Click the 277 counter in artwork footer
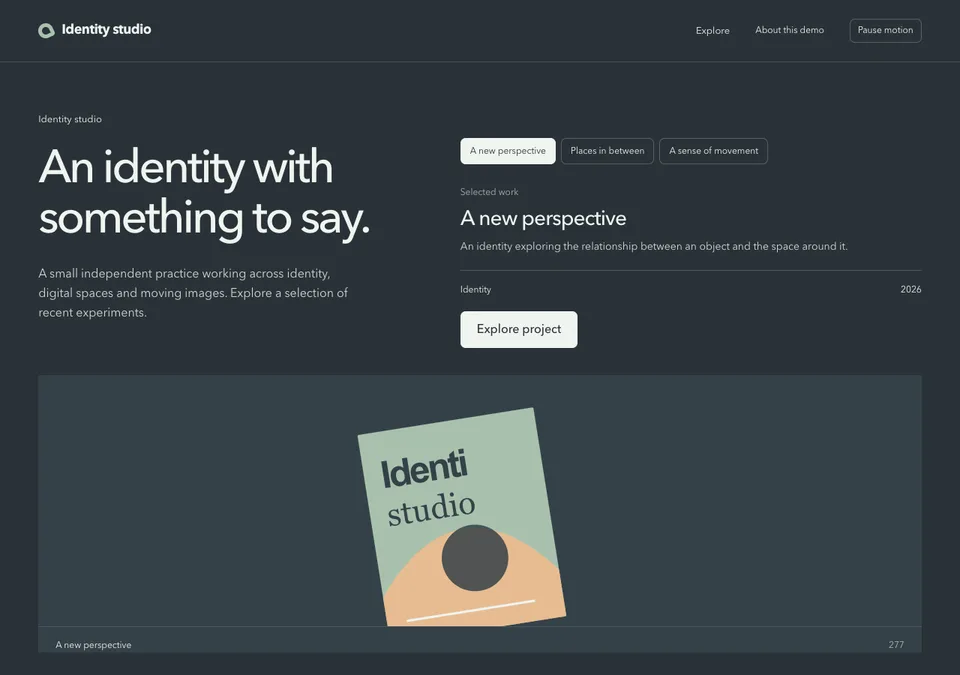This screenshot has width=960, height=675. click(x=896, y=645)
